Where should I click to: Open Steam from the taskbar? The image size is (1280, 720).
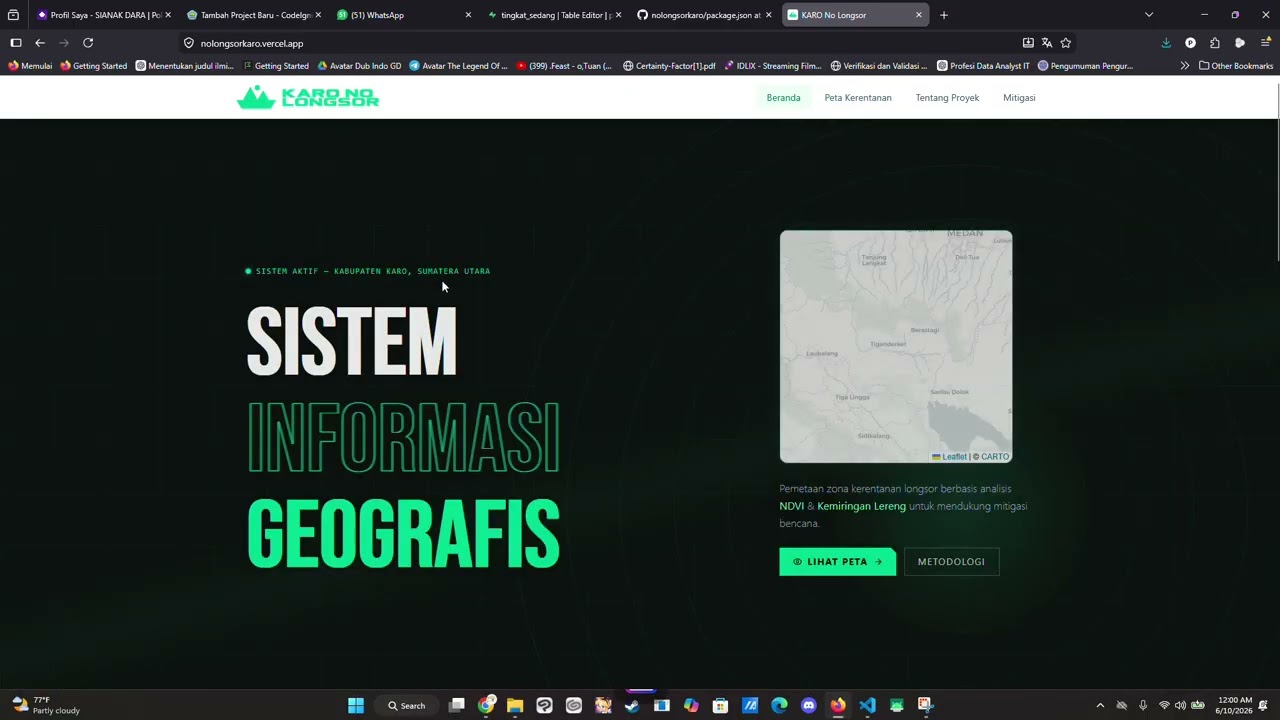point(632,705)
